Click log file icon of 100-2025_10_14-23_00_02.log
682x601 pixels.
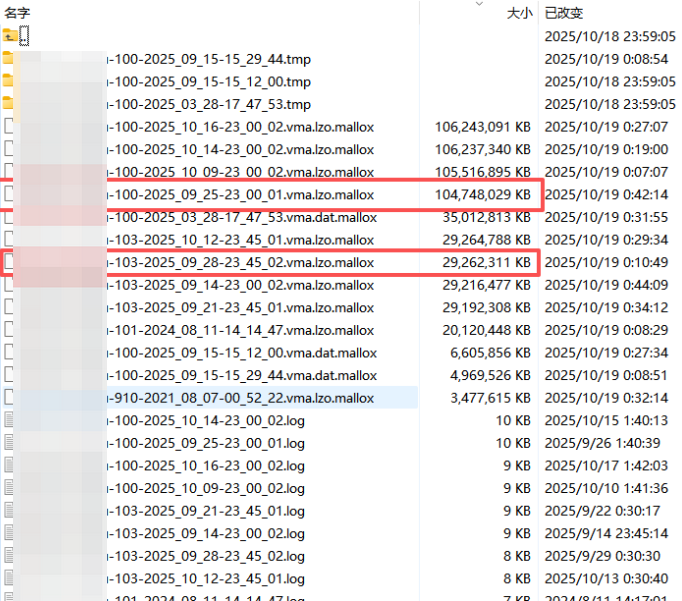(9, 421)
